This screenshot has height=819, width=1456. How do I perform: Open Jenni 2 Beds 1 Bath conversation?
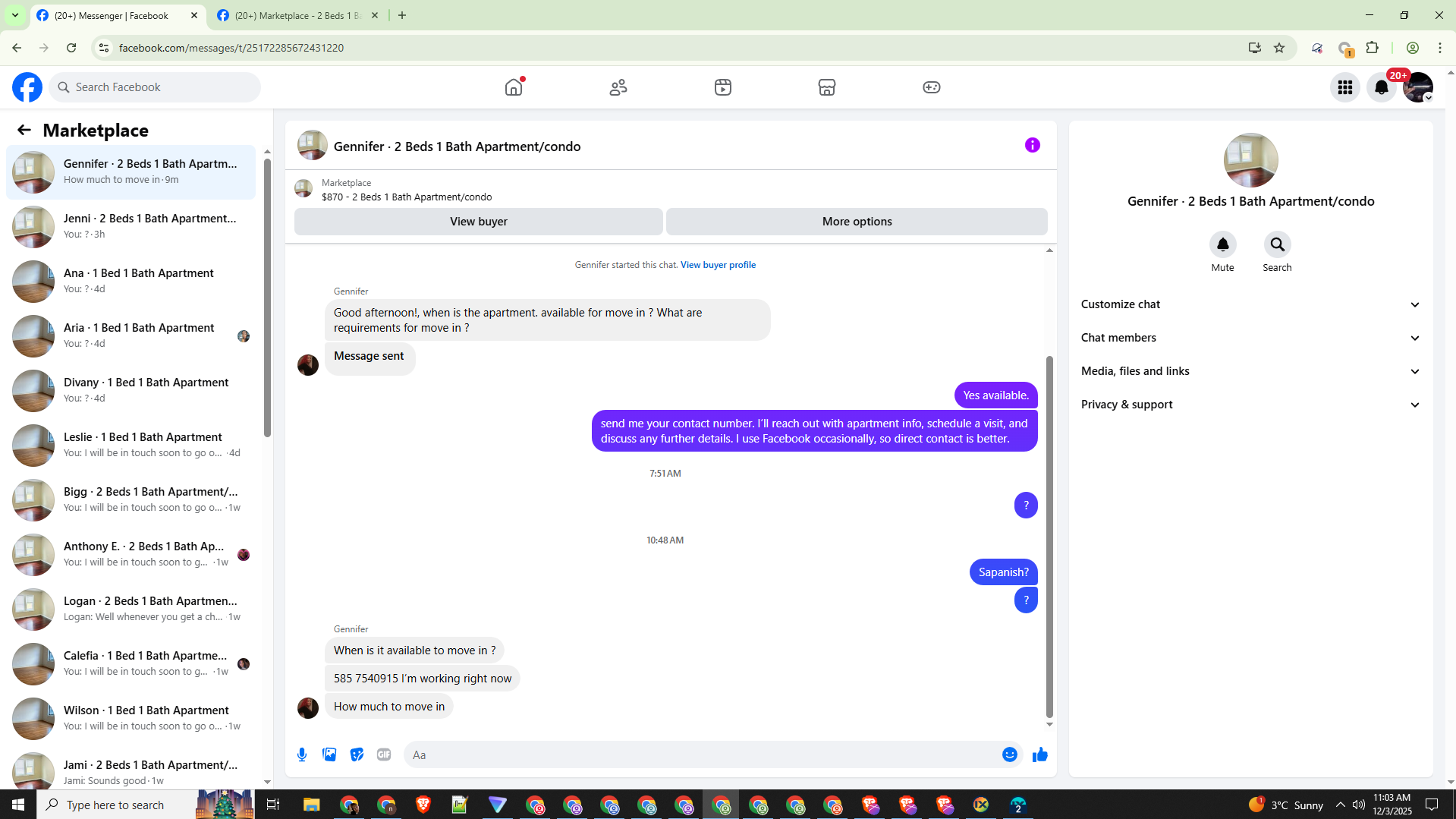click(x=131, y=226)
